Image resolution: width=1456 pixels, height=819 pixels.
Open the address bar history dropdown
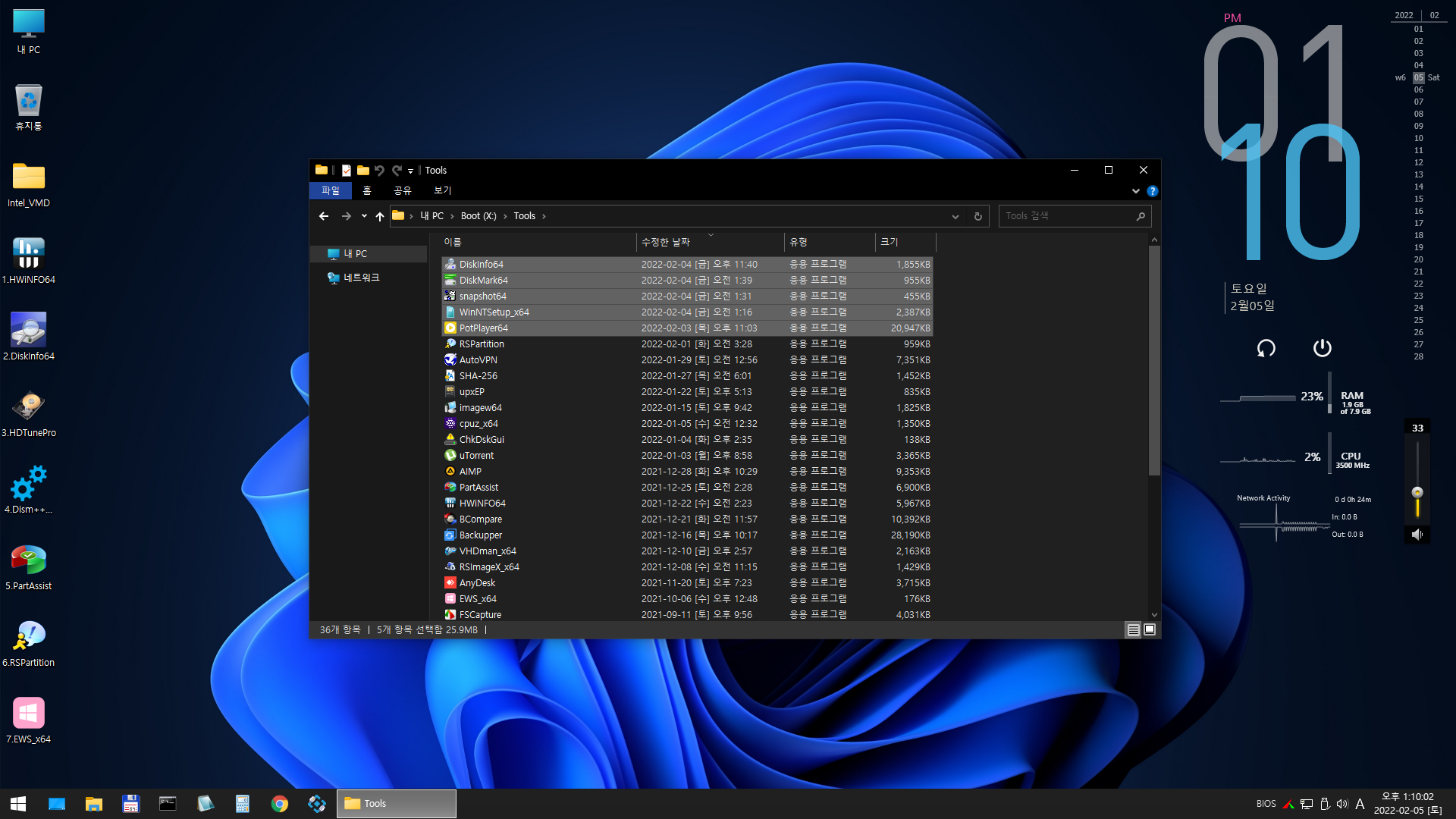[955, 216]
